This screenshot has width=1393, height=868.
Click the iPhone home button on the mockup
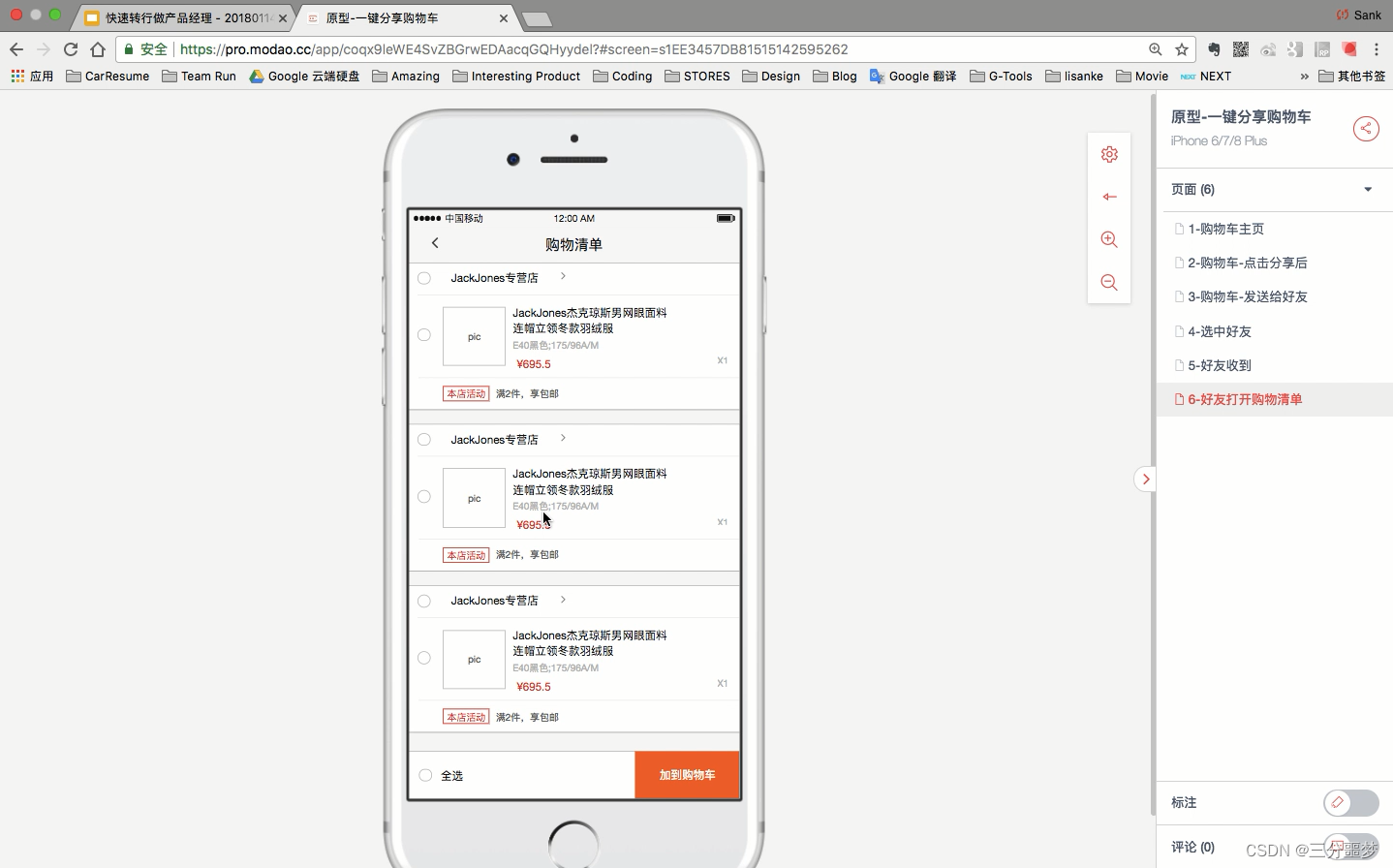573,845
